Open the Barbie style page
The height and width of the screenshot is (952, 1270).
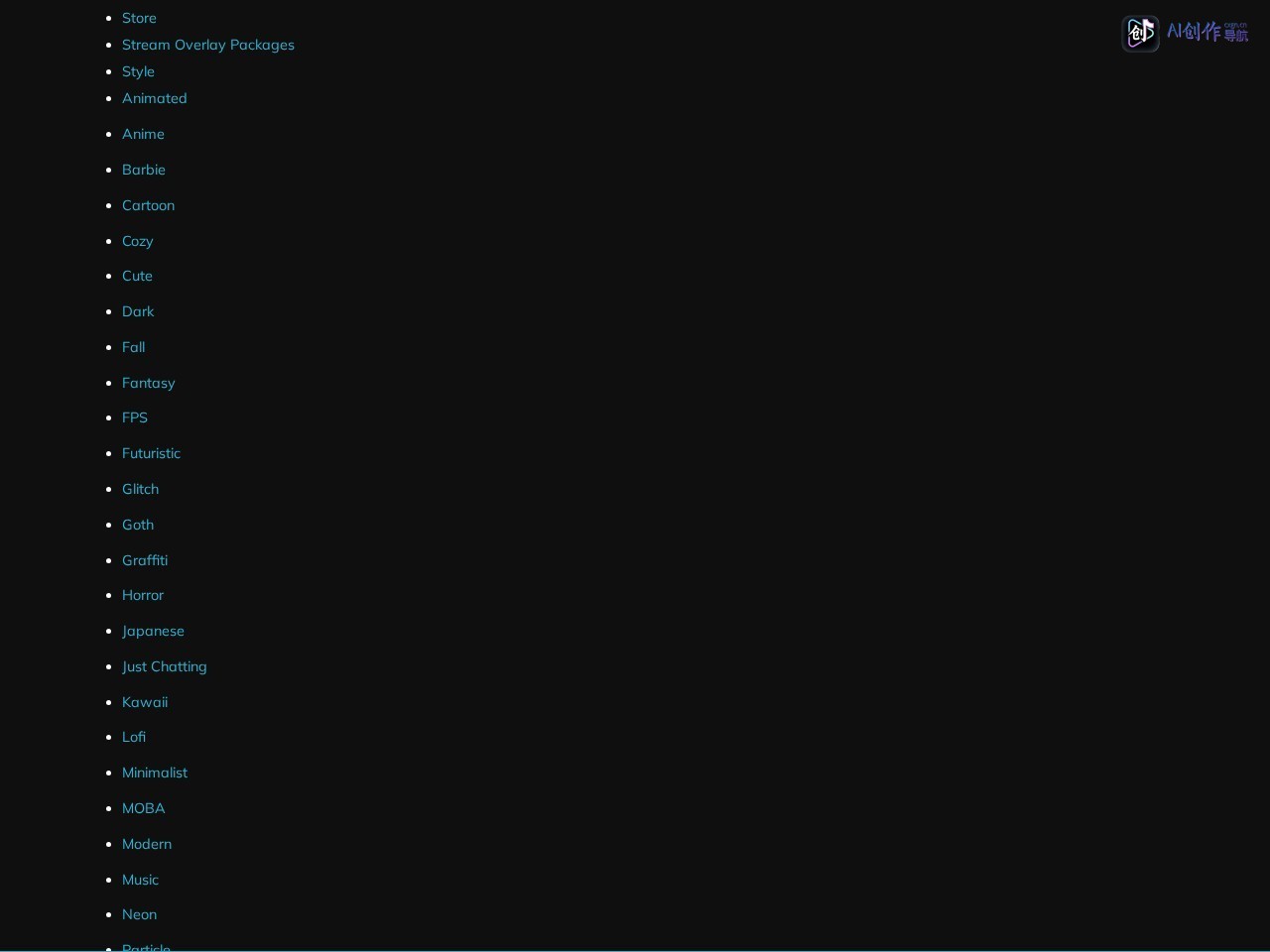tap(144, 170)
